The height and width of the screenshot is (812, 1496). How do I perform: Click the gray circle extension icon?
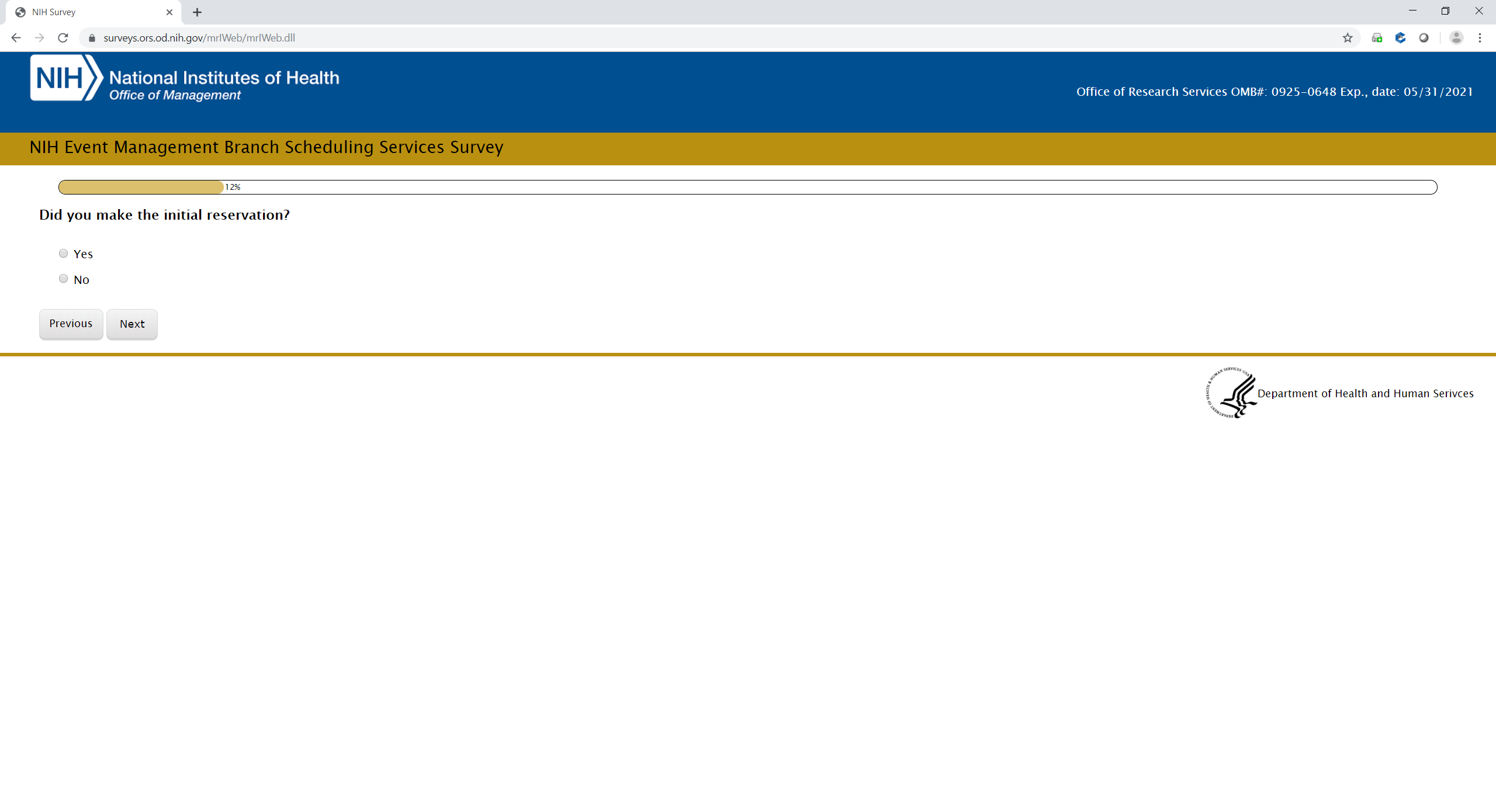(1424, 38)
